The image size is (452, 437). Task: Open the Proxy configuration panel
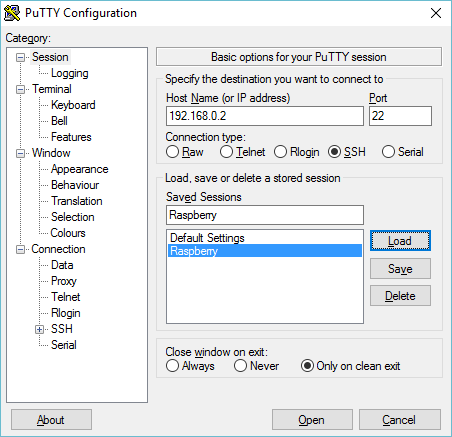click(64, 281)
